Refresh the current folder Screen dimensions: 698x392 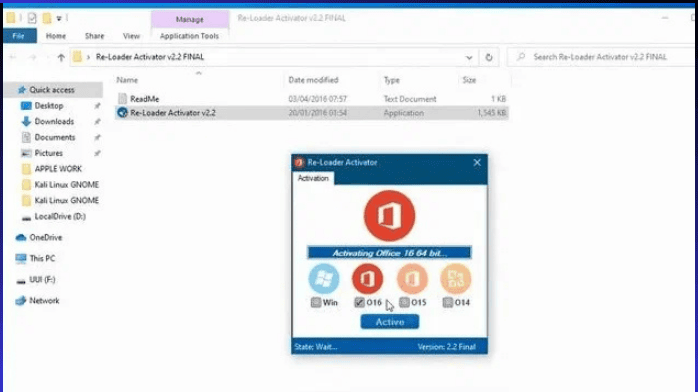click(x=489, y=57)
